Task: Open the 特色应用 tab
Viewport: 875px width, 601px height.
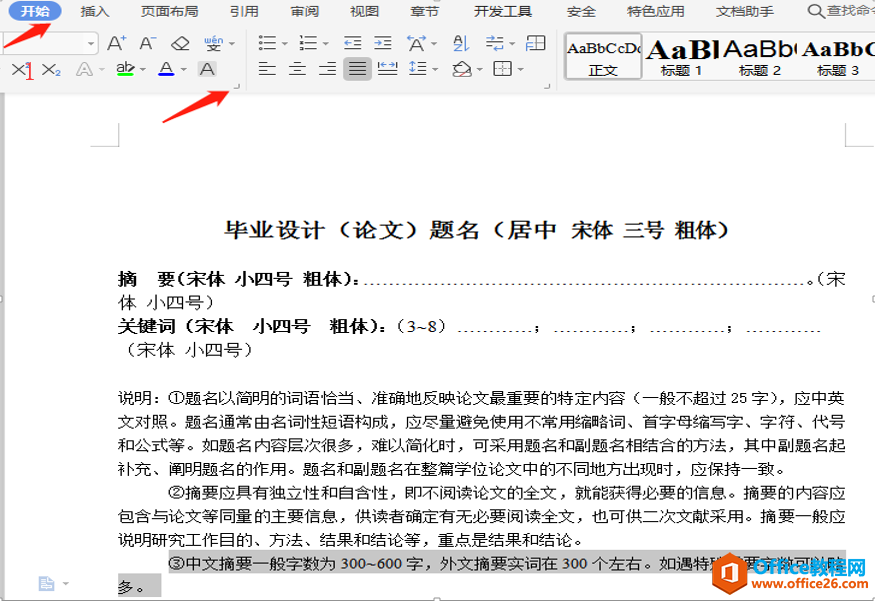Action: tap(656, 11)
